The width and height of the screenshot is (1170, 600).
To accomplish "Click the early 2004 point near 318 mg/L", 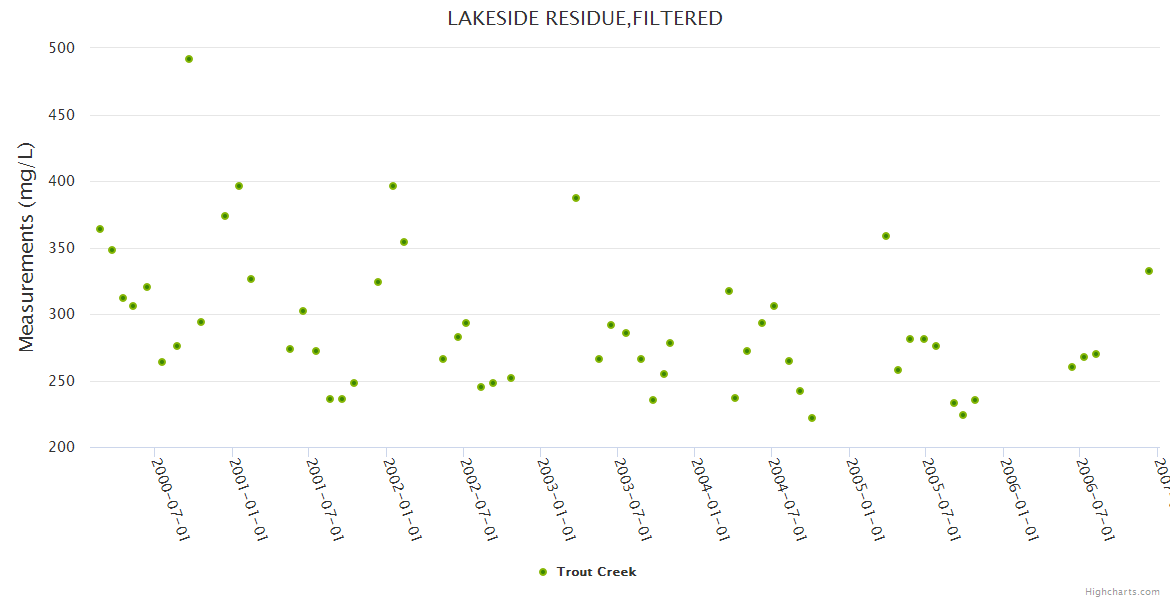I will (729, 291).
